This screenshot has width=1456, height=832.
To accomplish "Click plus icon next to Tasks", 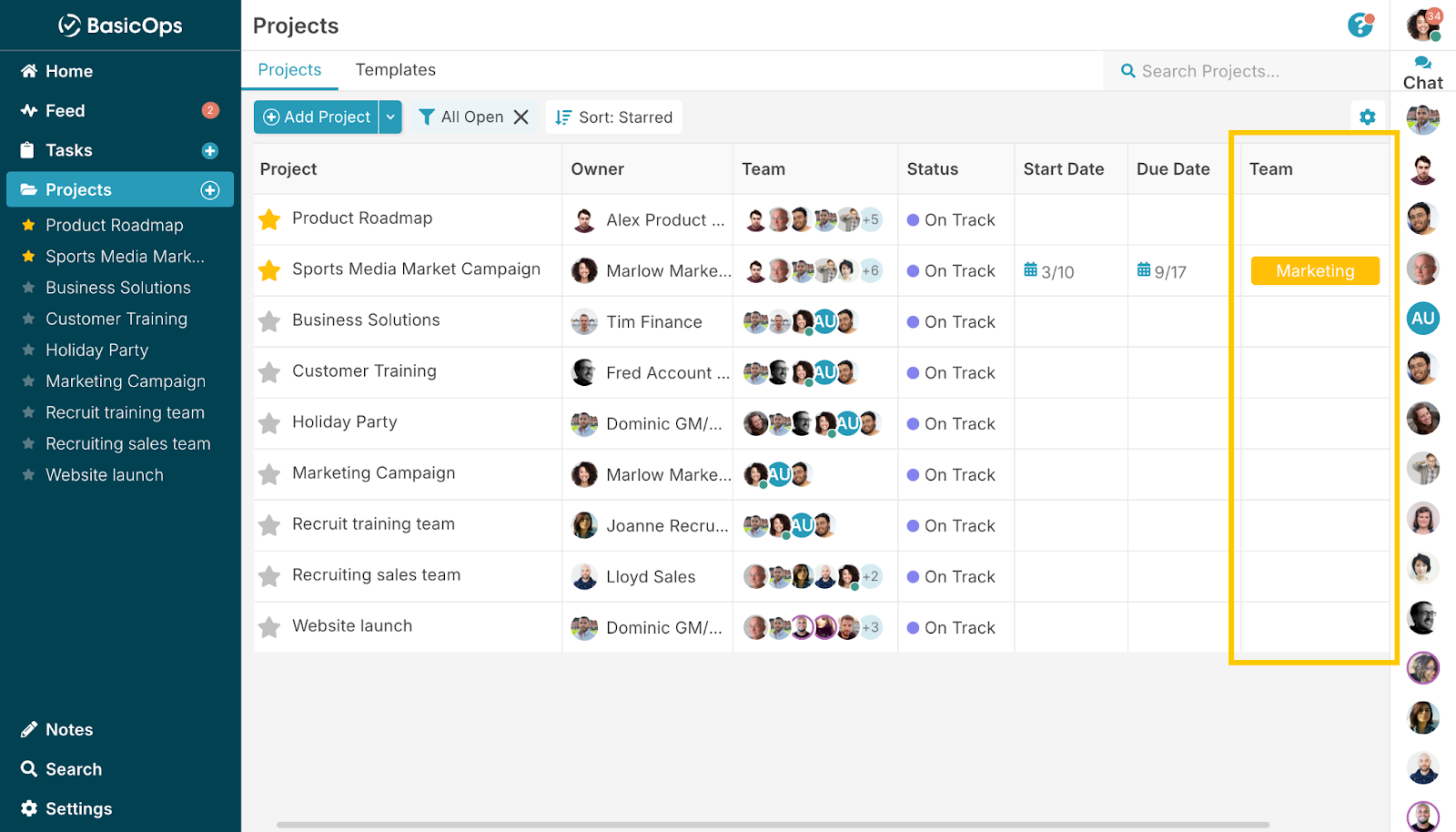I will (x=210, y=151).
